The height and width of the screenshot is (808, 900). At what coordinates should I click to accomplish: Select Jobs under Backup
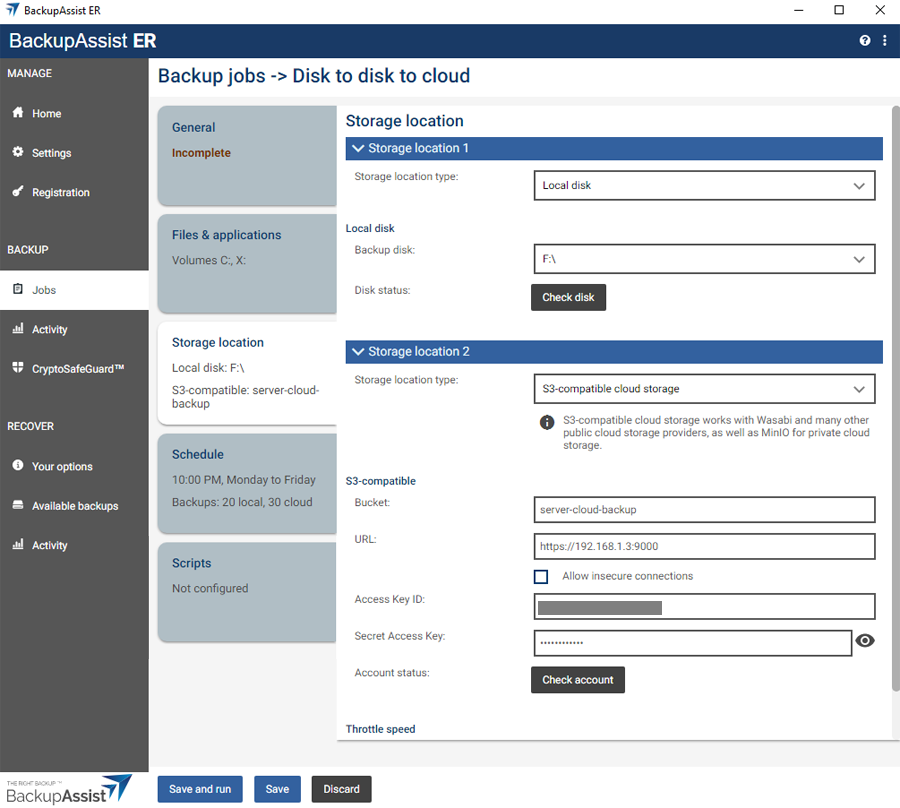pos(74,290)
